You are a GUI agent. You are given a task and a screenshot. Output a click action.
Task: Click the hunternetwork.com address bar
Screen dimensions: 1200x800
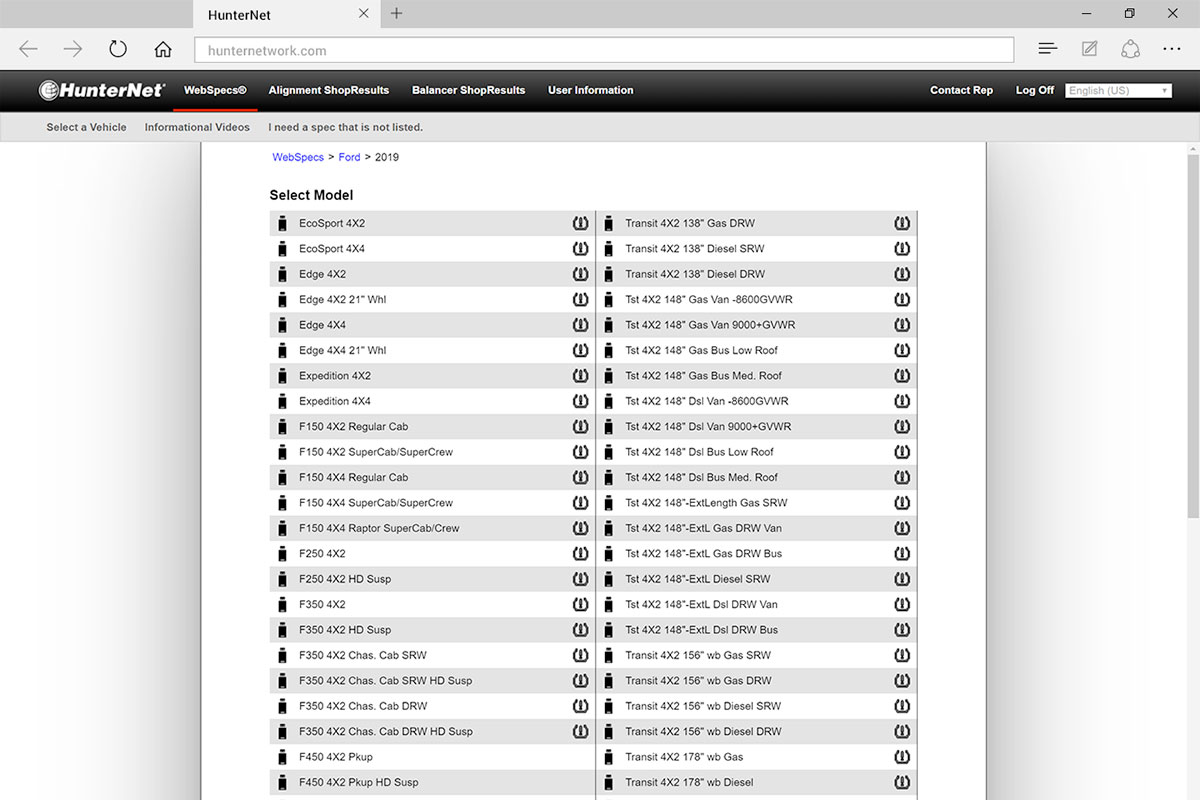click(604, 50)
